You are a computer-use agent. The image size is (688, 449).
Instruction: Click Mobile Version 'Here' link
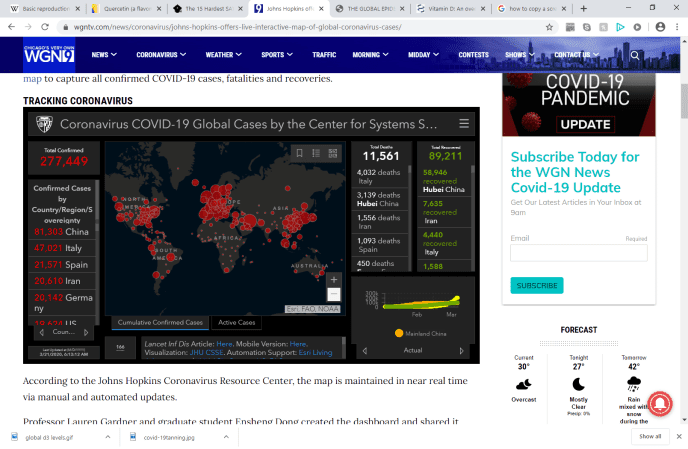click(297, 344)
